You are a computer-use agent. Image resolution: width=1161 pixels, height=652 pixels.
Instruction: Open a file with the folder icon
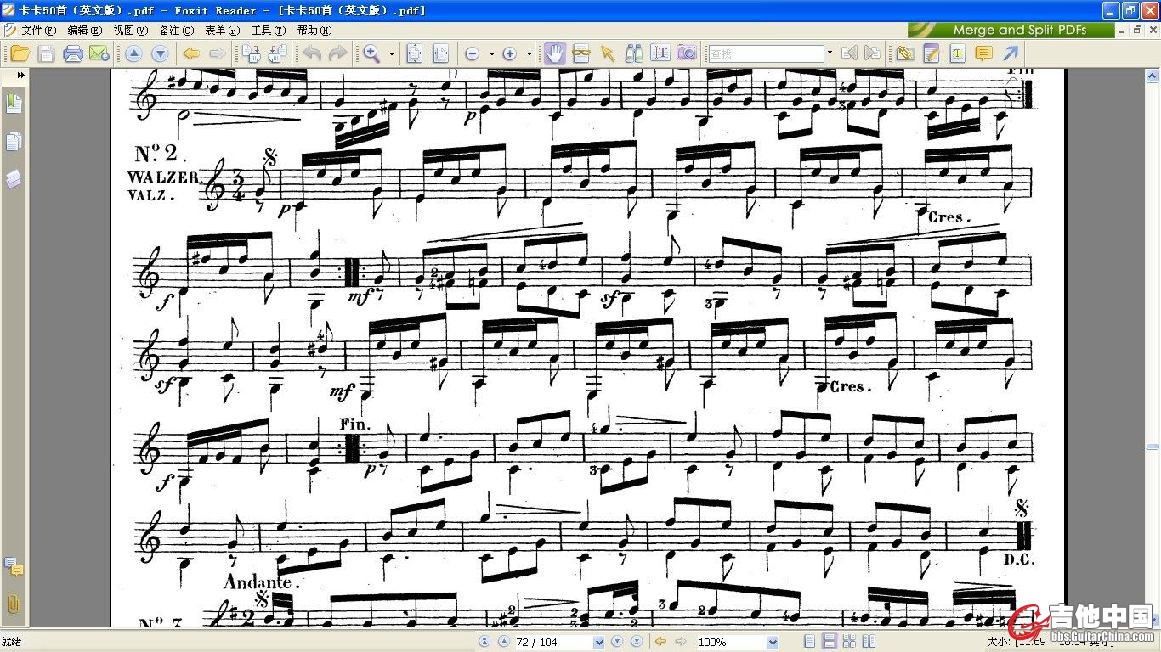point(20,53)
